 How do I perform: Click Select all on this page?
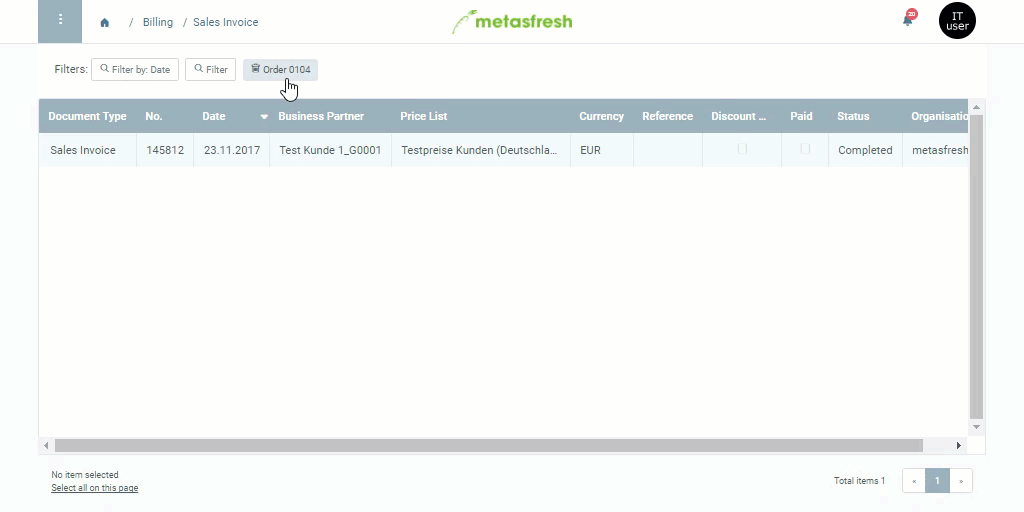point(94,488)
